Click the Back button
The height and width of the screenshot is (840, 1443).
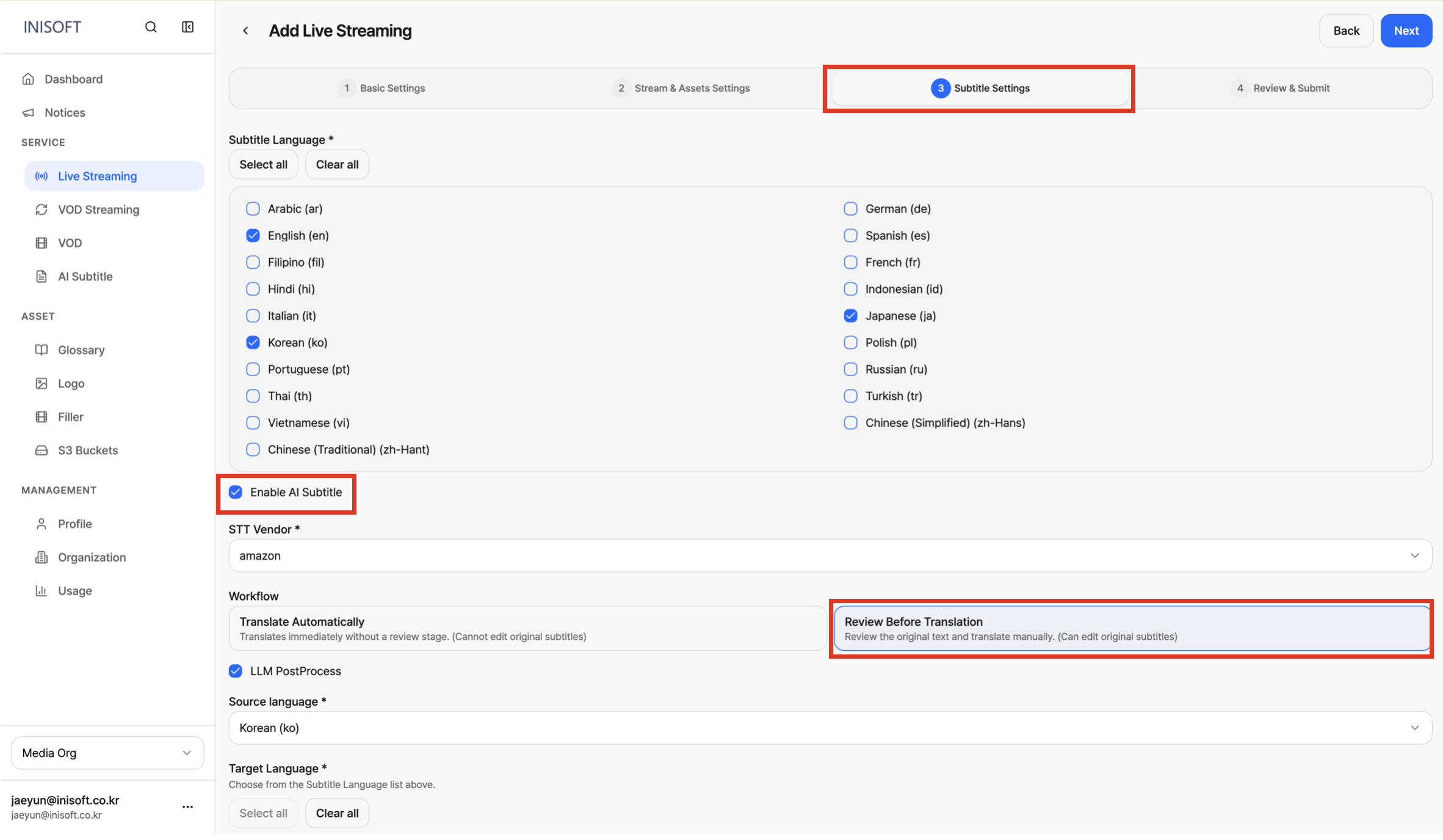point(1347,31)
